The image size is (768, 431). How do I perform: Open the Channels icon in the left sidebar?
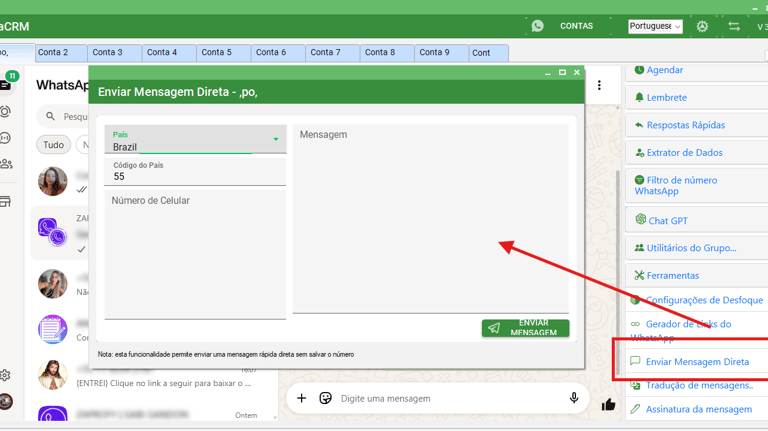[5, 138]
